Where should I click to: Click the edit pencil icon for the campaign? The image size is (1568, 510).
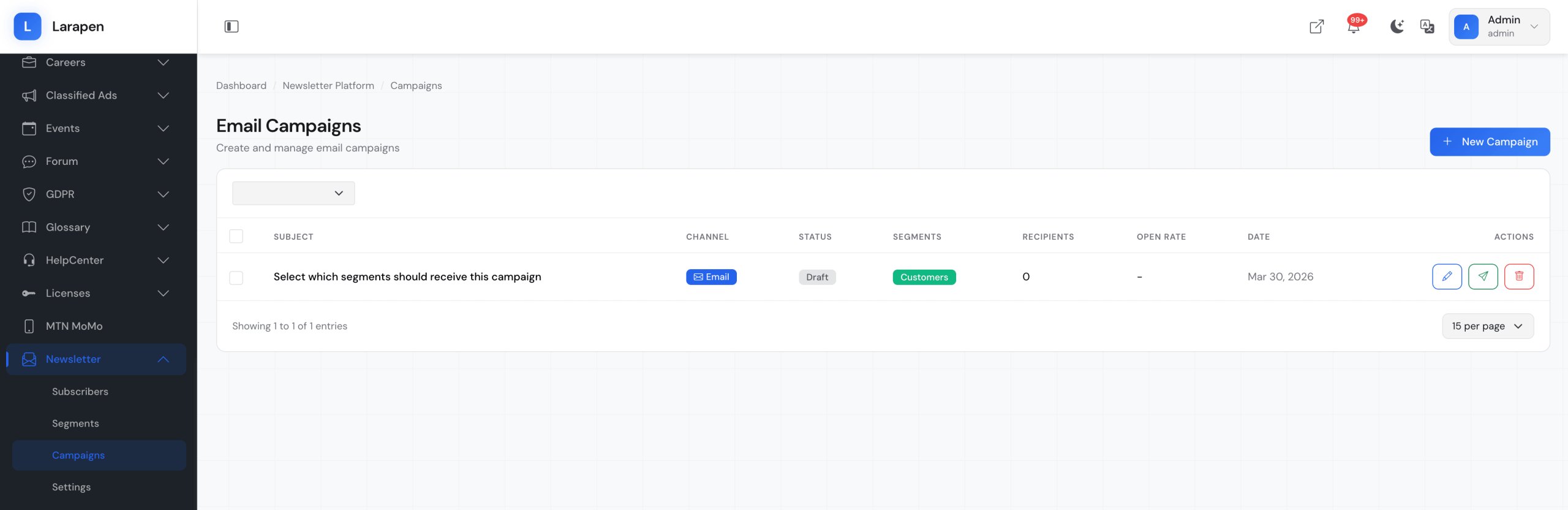pos(1447,276)
